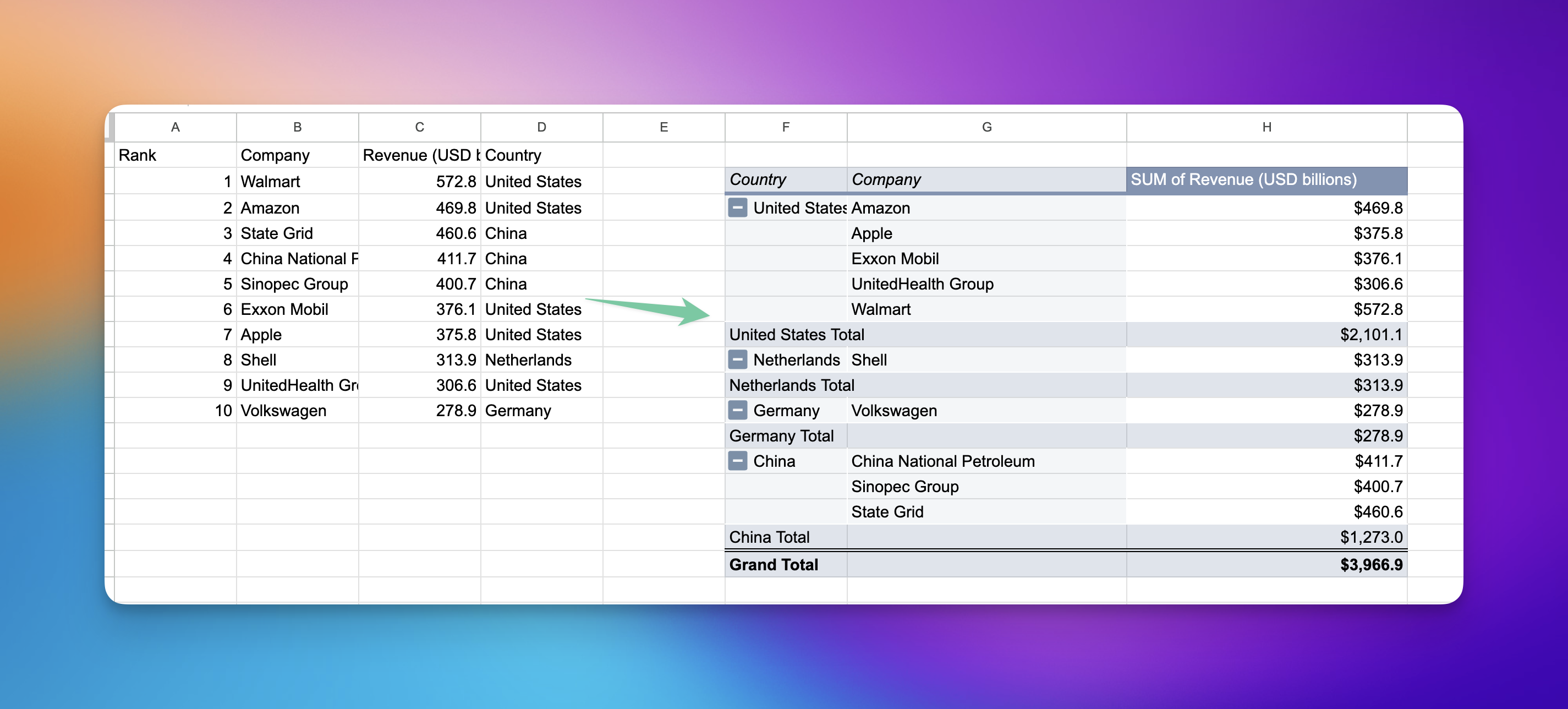Click the 376.1 revenue cell in column C
Viewport: 1568px width, 709px height.
click(x=419, y=309)
